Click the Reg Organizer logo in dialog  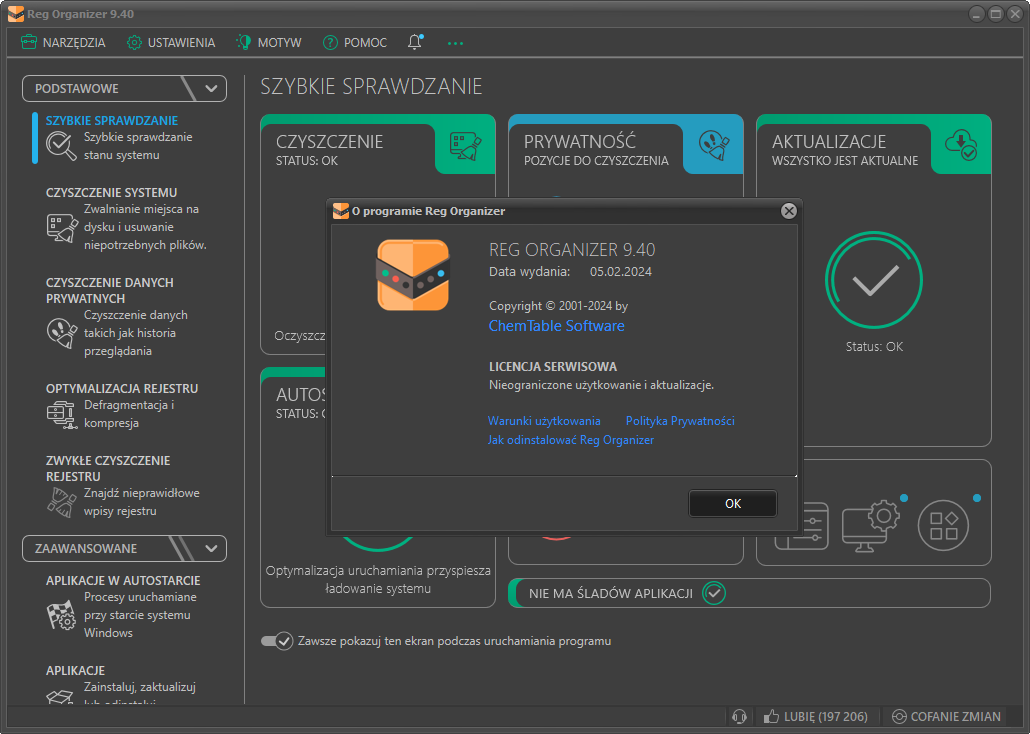pyautogui.click(x=413, y=275)
